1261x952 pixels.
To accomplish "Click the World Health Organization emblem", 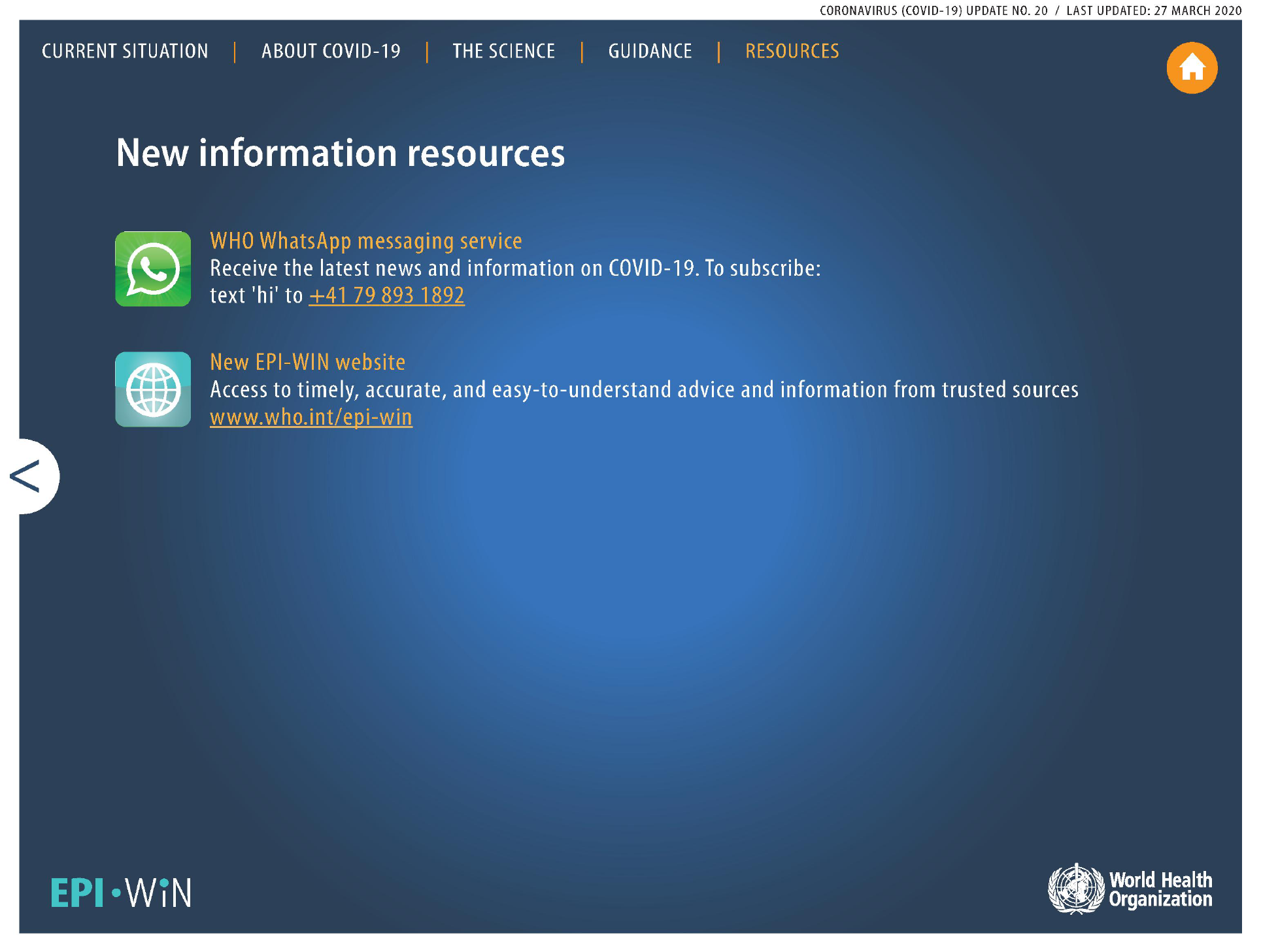I will pyautogui.click(x=1075, y=889).
